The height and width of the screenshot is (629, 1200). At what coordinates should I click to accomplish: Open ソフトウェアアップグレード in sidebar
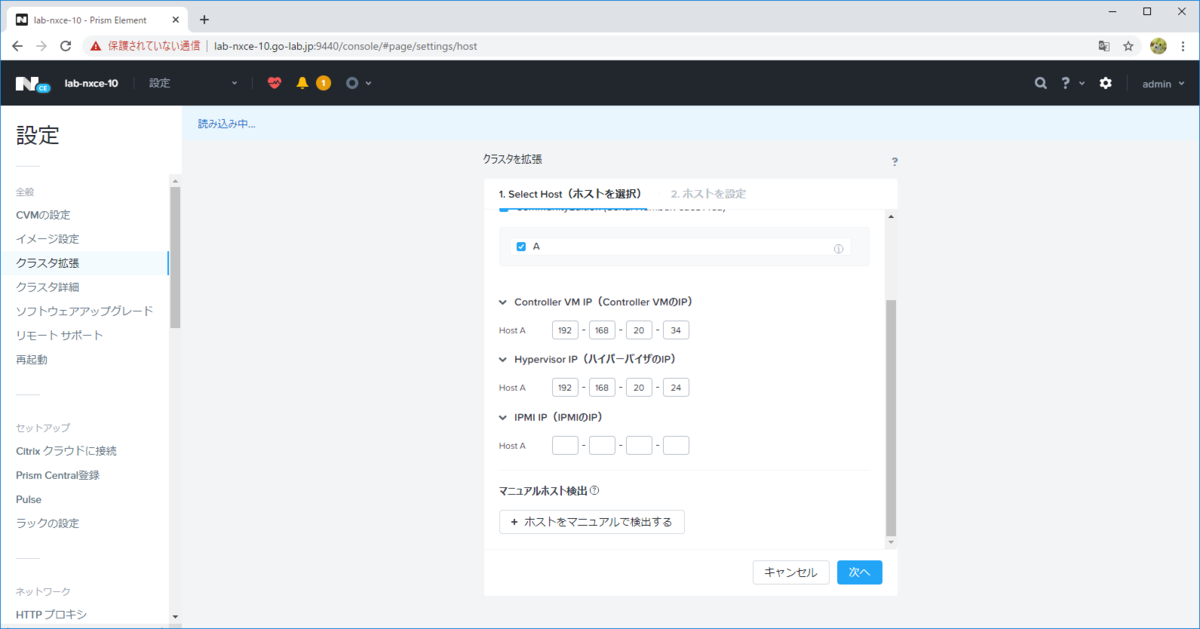pos(85,311)
